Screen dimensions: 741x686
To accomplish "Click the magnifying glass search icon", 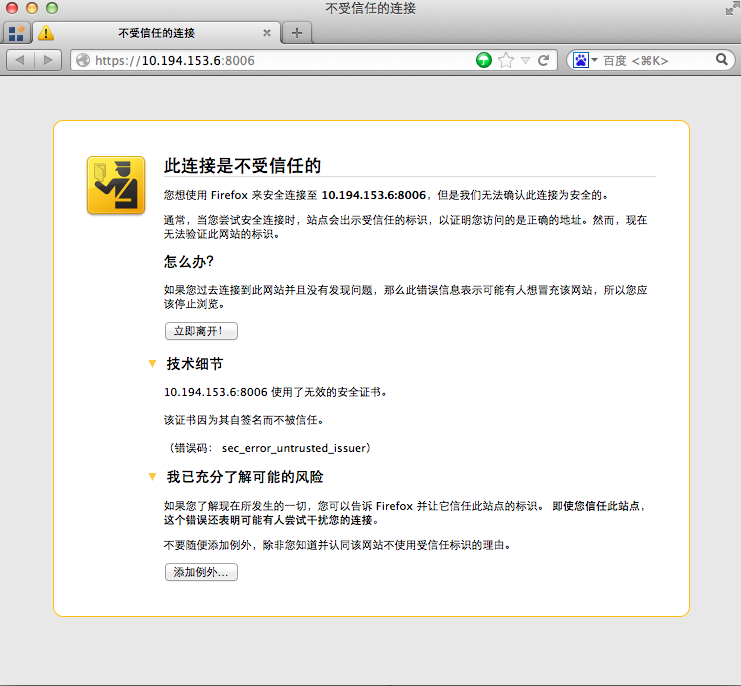I will [x=722, y=60].
